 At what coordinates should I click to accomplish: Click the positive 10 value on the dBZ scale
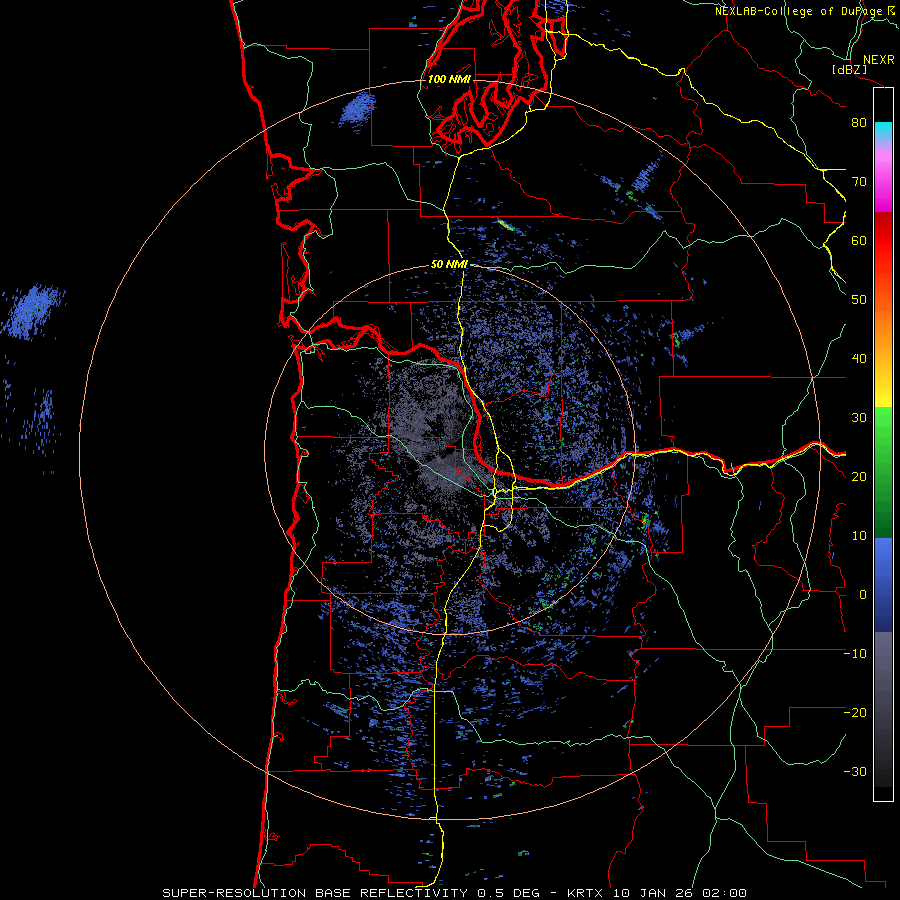click(859, 536)
